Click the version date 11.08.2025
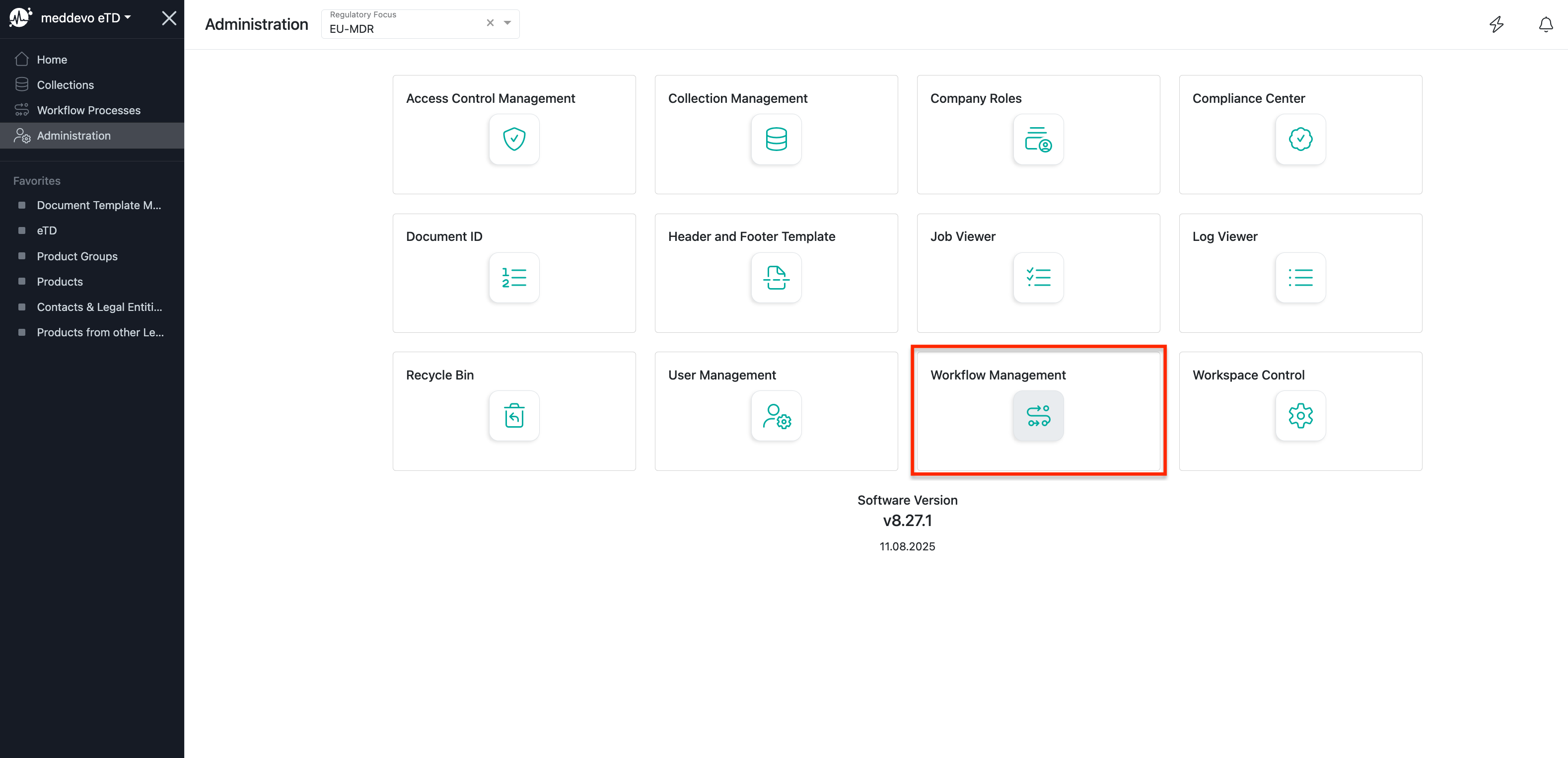This screenshot has width=1568, height=758. (907, 546)
